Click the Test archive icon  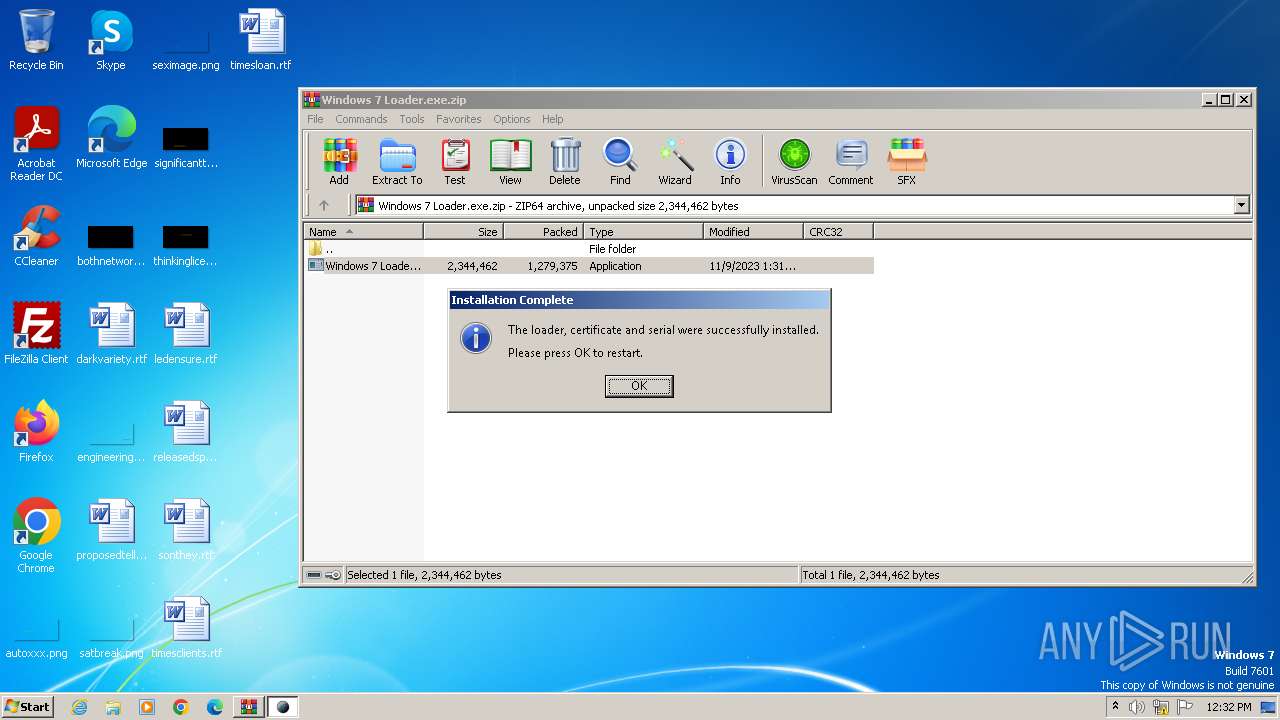[x=455, y=162]
